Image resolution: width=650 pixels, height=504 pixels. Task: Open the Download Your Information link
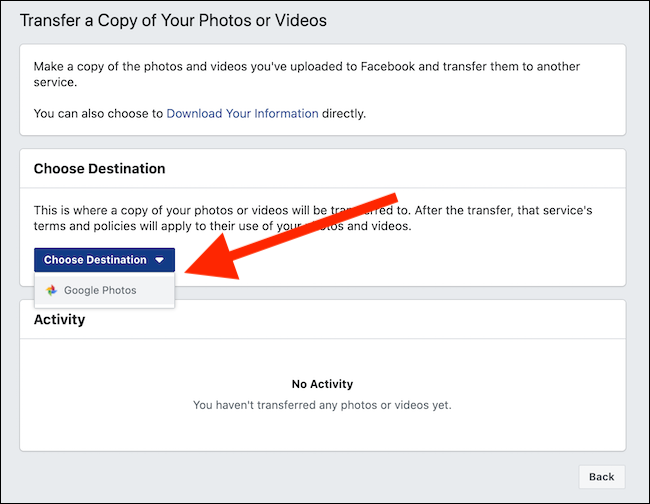coord(242,114)
